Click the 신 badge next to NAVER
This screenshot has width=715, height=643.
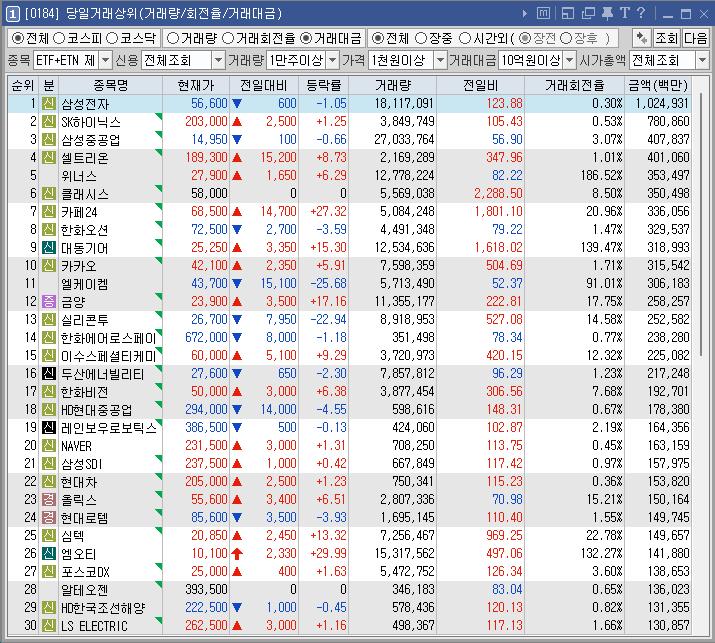click(49, 445)
